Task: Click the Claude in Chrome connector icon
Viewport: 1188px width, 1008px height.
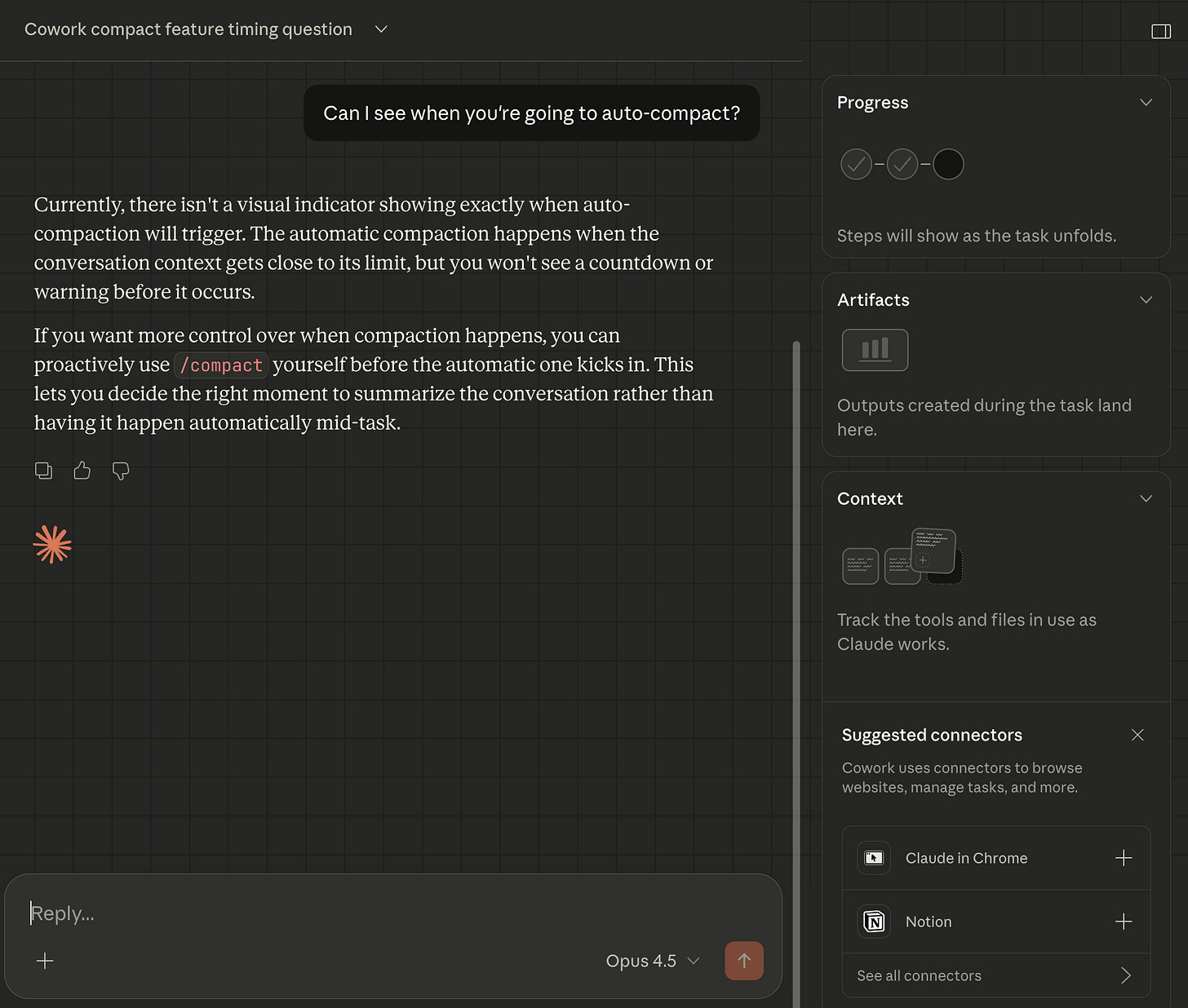Action: click(874, 858)
